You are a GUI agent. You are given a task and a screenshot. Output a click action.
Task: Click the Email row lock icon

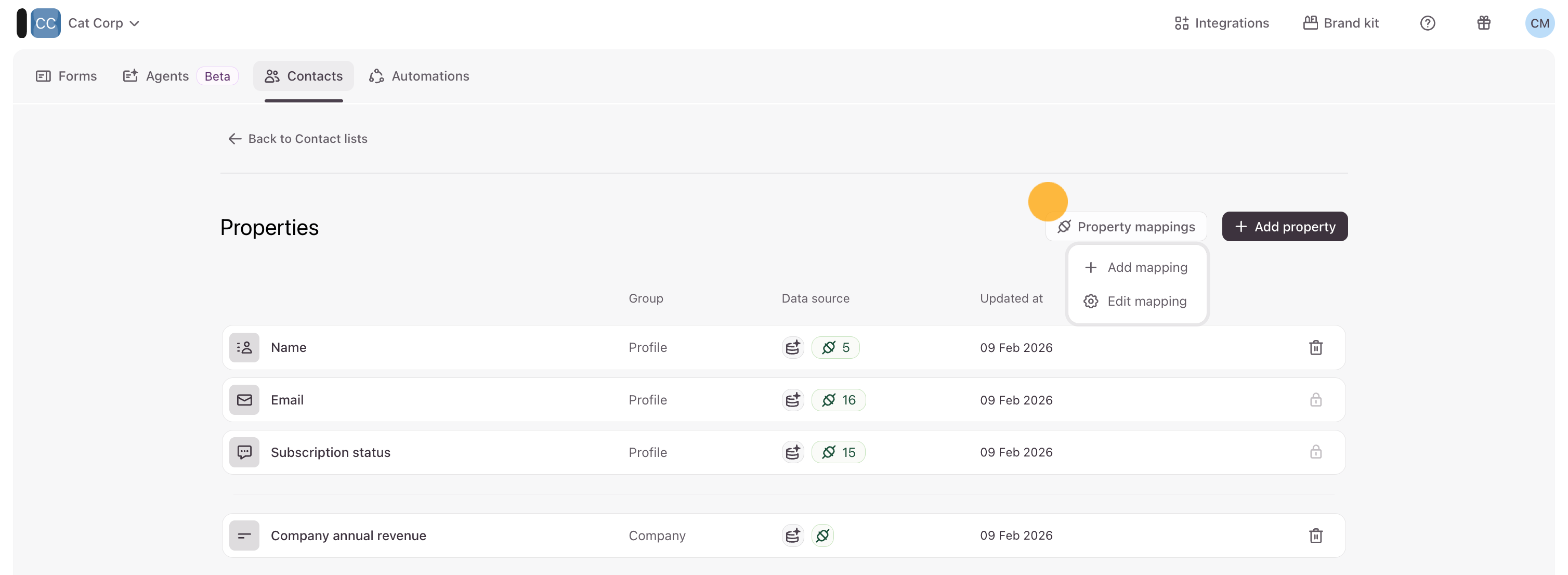click(x=1315, y=400)
